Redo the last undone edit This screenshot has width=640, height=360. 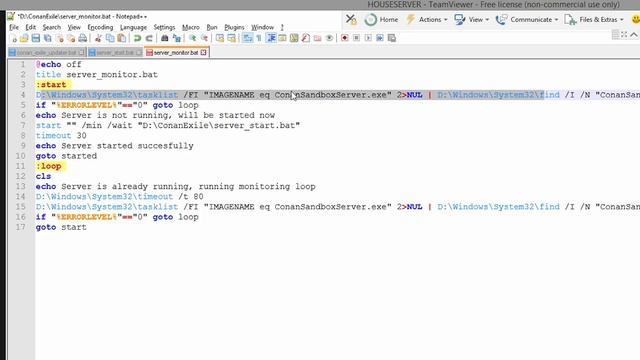coord(149,38)
